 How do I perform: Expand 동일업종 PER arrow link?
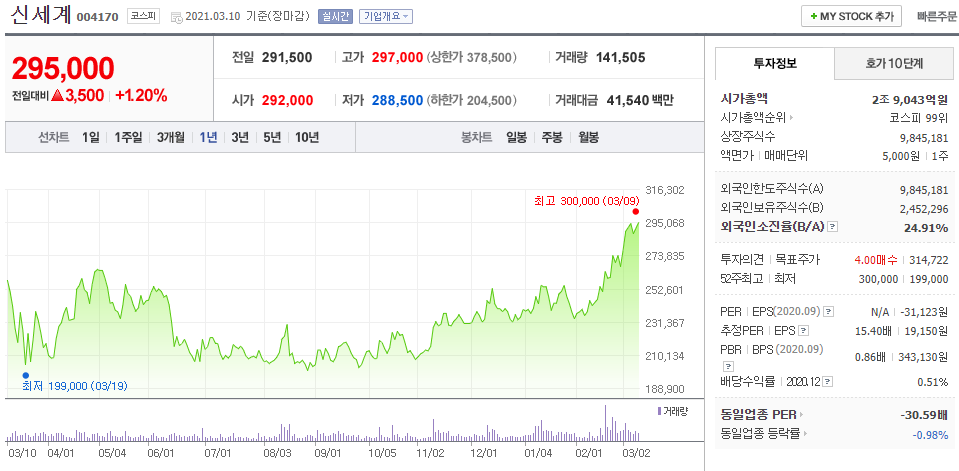(x=801, y=415)
